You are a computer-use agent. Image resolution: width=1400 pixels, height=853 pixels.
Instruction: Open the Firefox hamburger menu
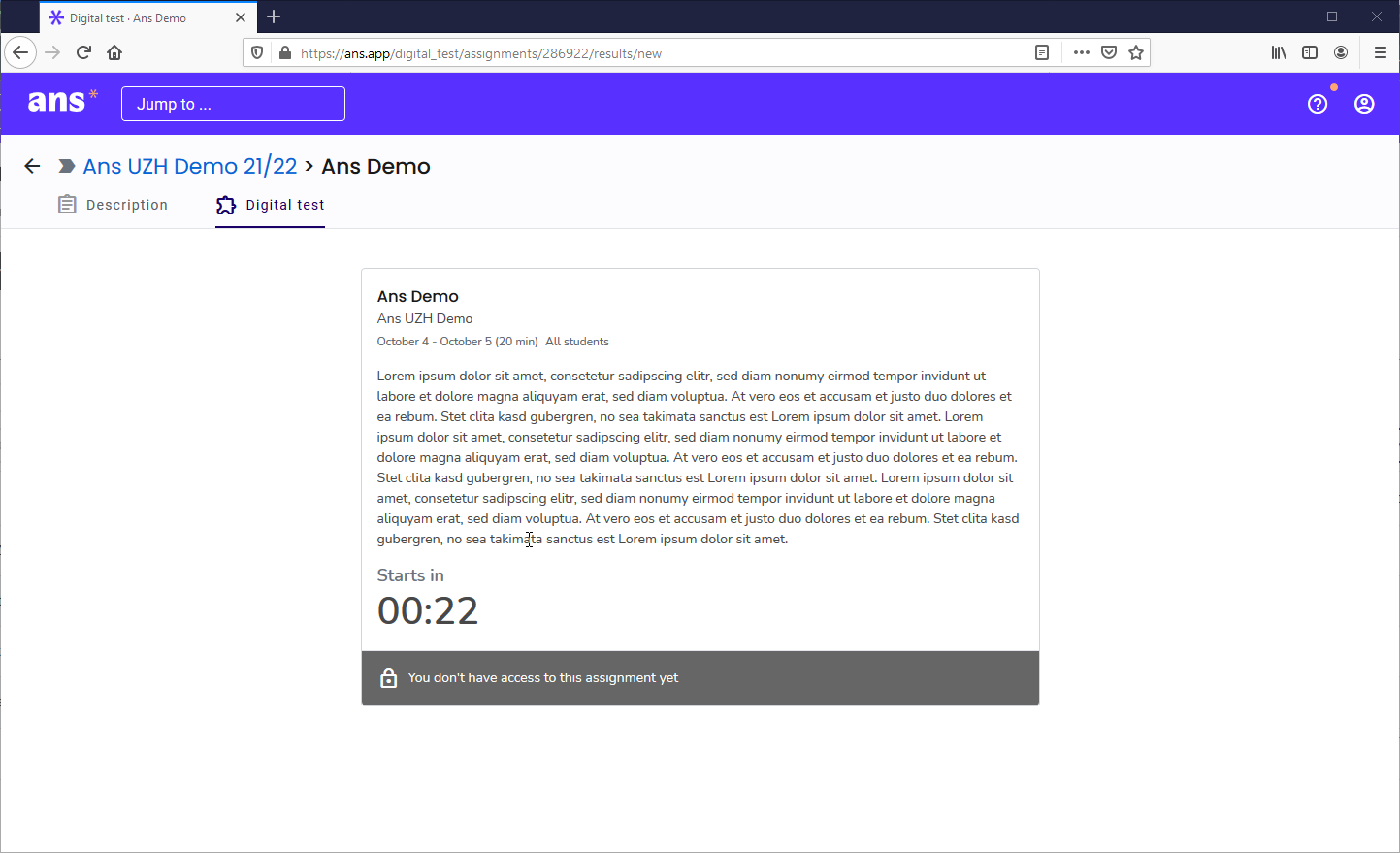[1380, 52]
